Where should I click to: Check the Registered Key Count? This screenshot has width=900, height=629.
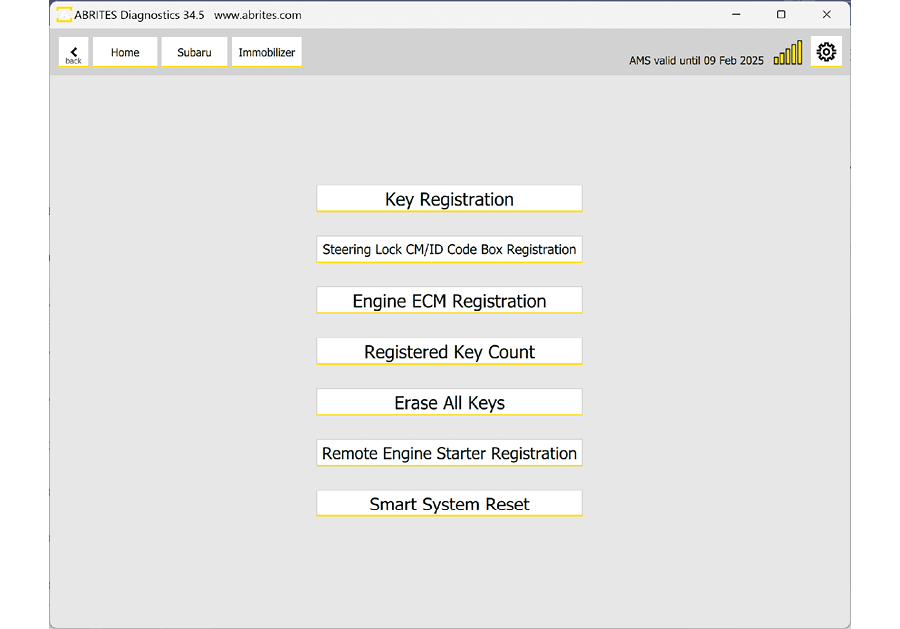(x=449, y=352)
